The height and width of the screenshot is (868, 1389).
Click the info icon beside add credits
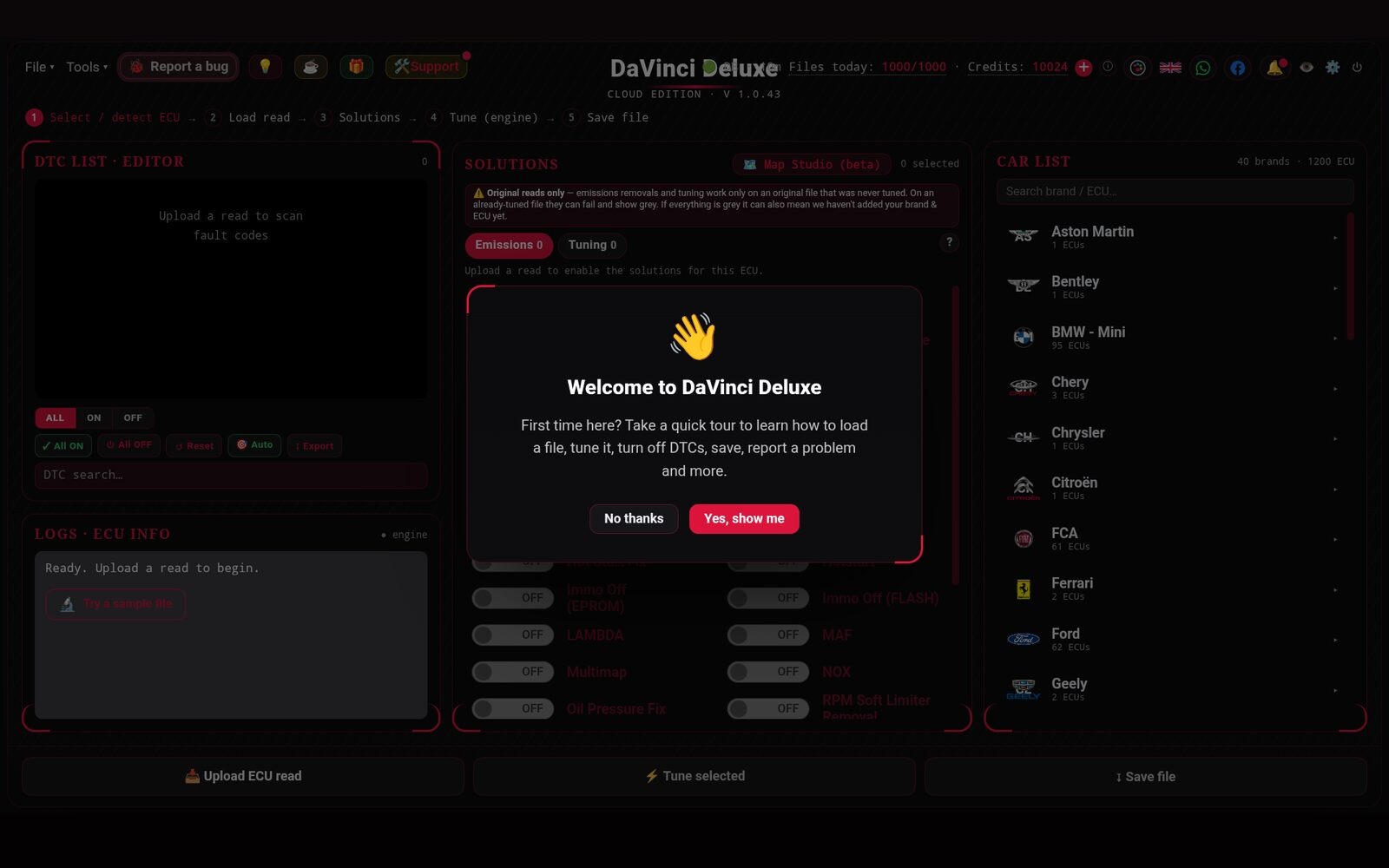[x=1108, y=67]
